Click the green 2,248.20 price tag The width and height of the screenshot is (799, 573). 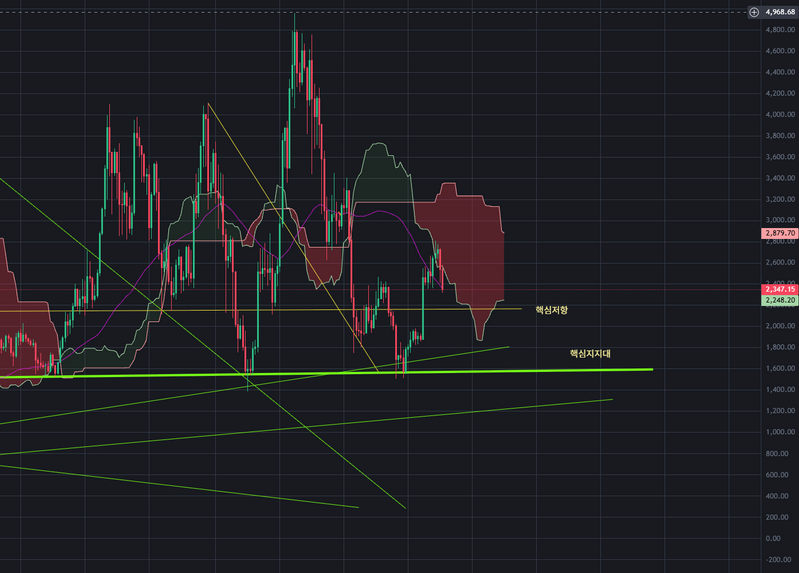[780, 300]
